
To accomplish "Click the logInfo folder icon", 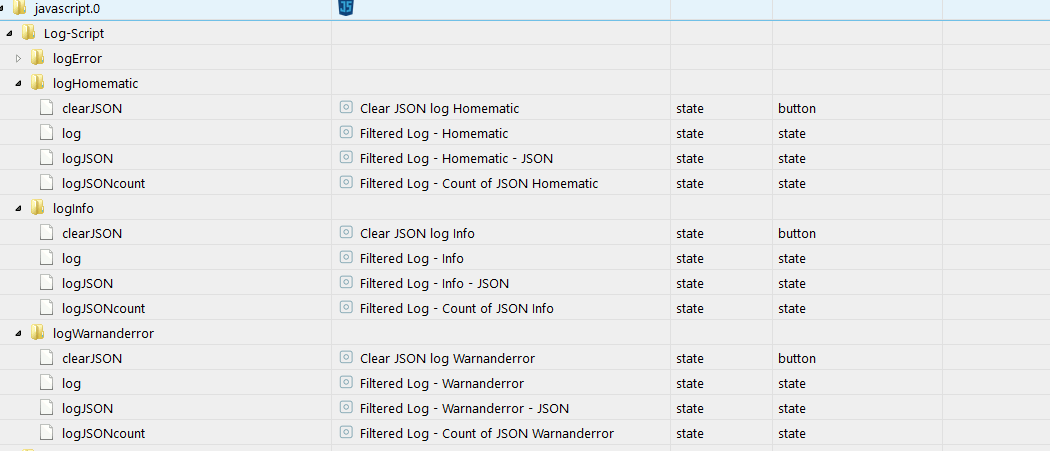I will (37, 208).
